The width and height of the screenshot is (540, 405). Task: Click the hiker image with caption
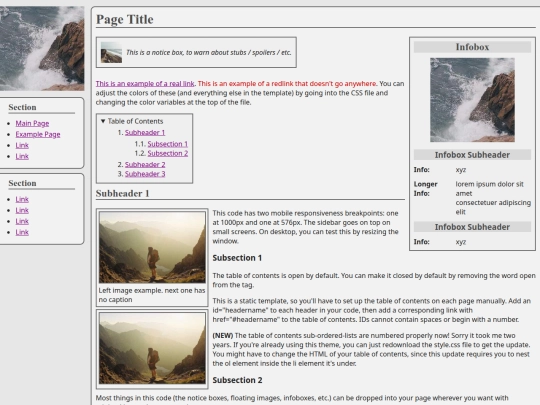pos(152,247)
